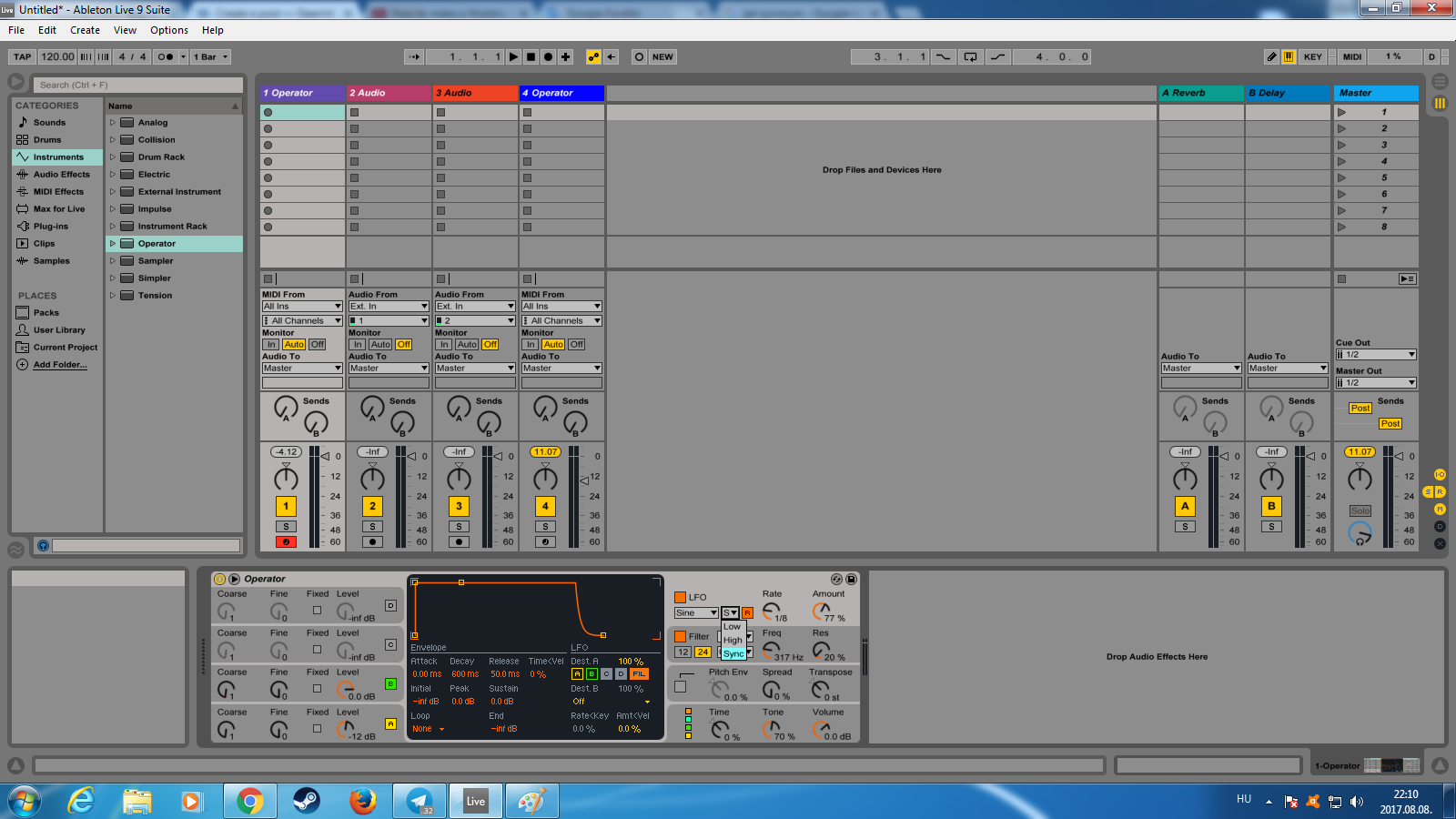The height and width of the screenshot is (819, 1456).
Task: Start playback with the transport Play button
Action: tap(514, 56)
